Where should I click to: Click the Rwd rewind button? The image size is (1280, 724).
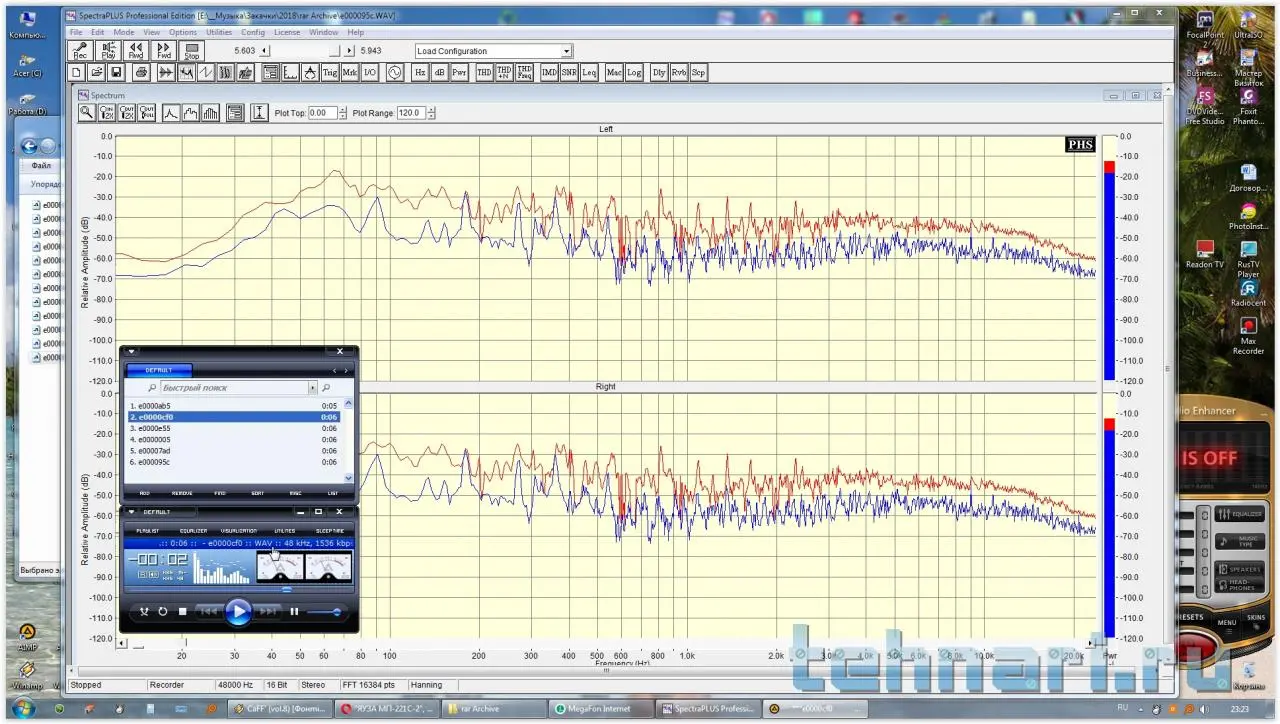click(135, 51)
